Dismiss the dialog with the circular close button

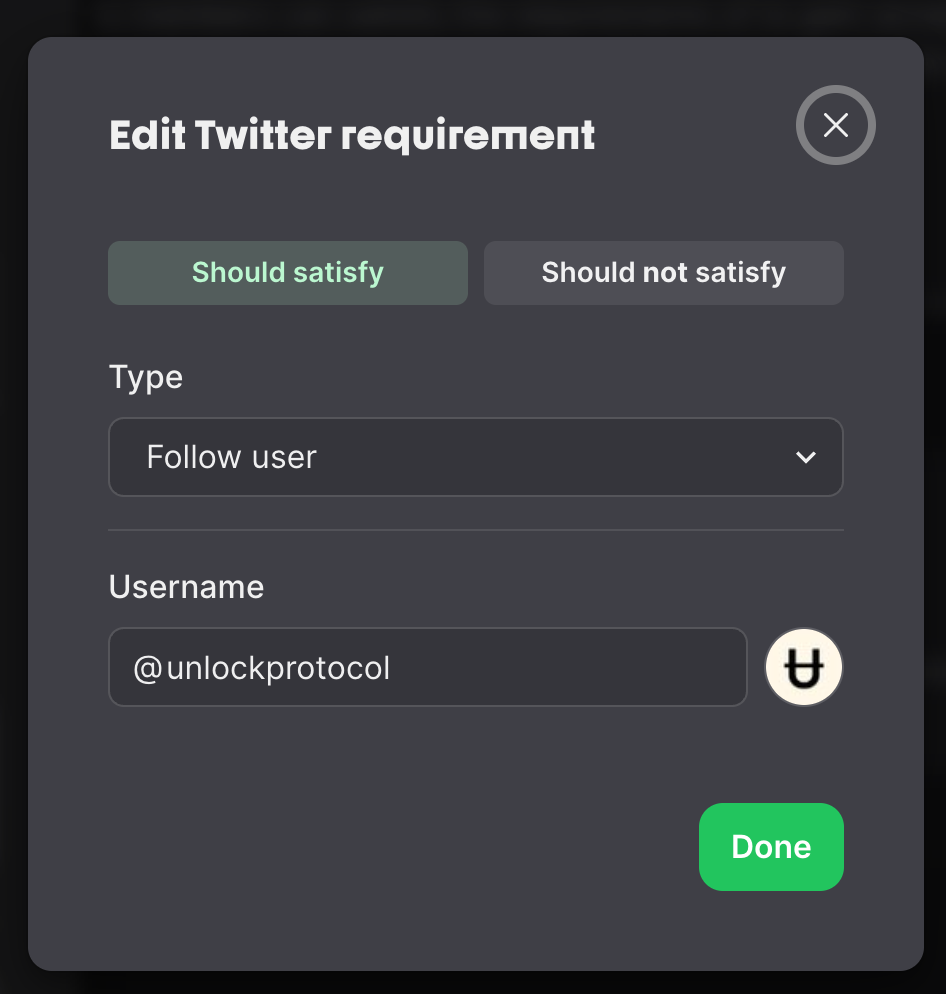click(x=836, y=125)
